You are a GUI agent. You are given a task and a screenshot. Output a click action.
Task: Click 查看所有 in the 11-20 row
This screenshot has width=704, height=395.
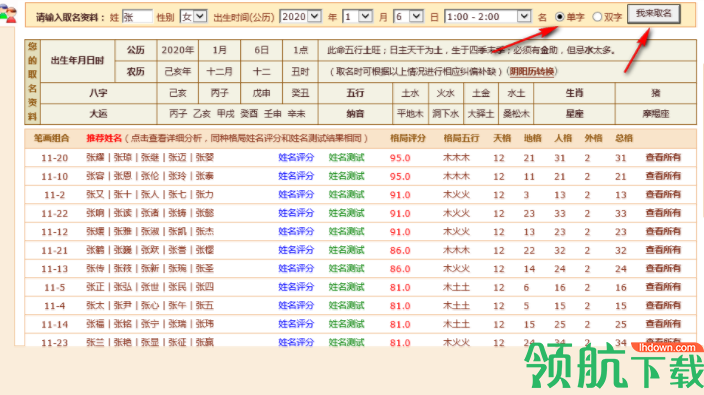click(x=663, y=158)
